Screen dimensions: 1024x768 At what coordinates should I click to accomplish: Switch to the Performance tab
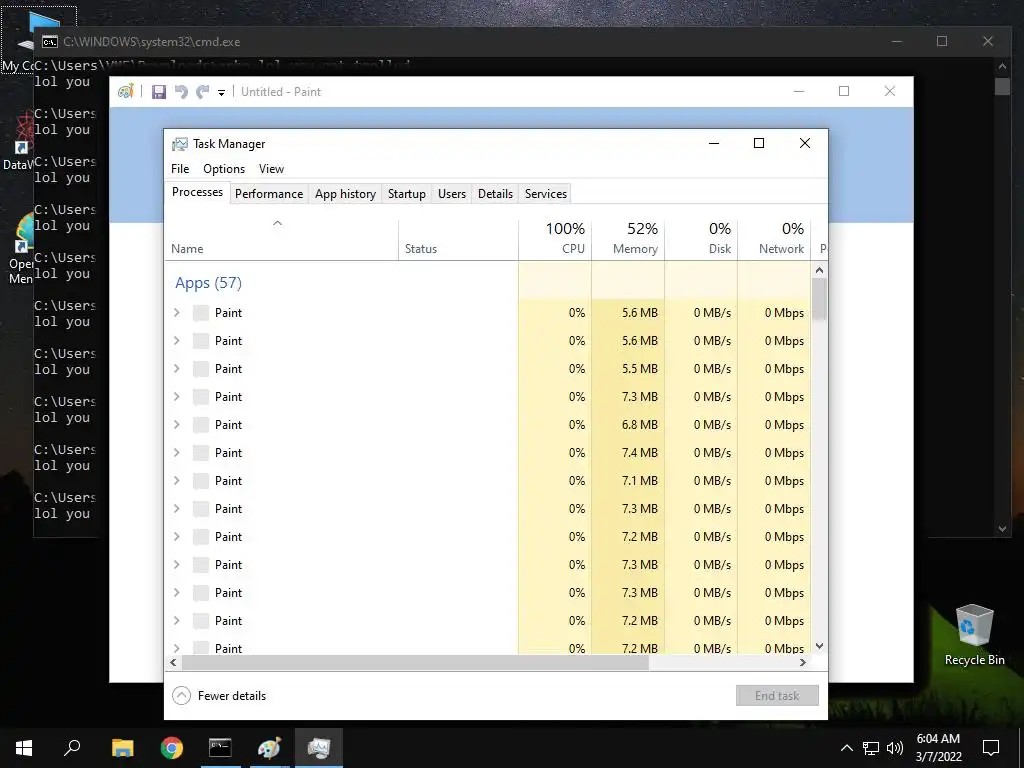pyautogui.click(x=269, y=194)
